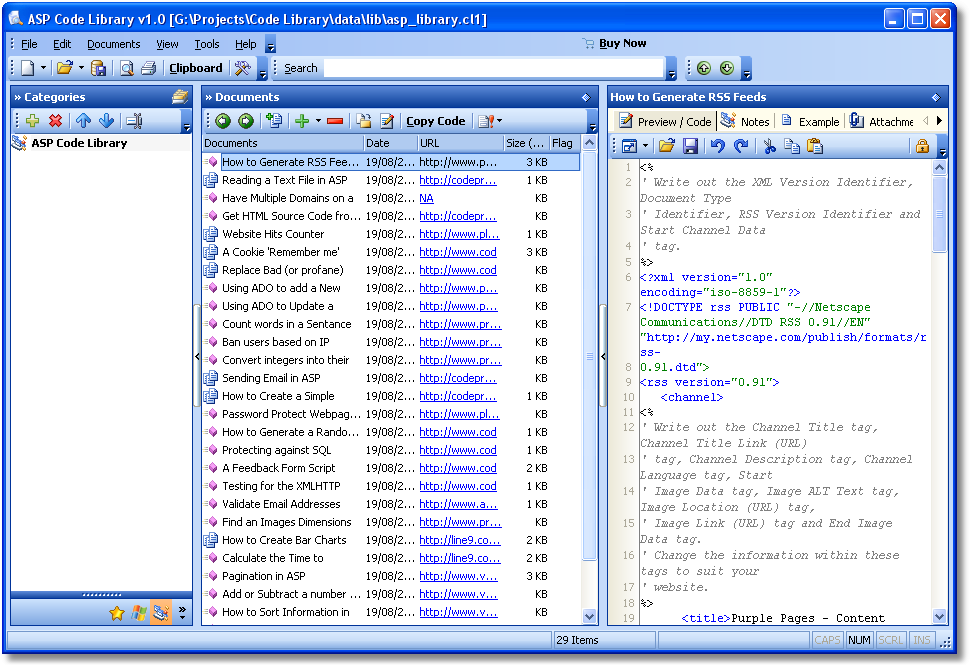Remove the selected document with red minus

pos(334,121)
